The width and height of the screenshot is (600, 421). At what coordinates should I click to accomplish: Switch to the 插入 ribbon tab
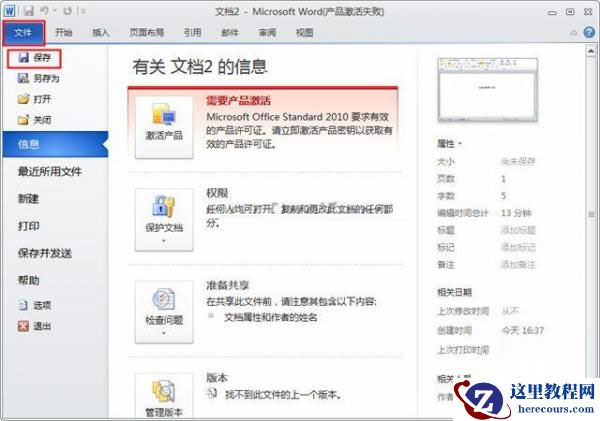(101, 33)
